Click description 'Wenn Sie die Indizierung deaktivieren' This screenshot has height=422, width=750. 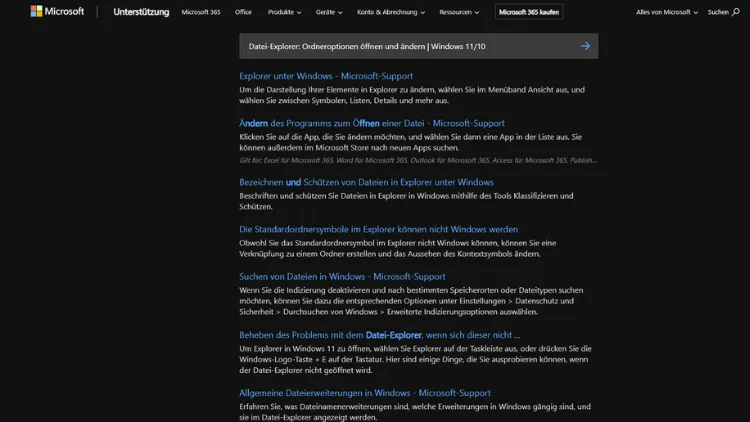pyautogui.click(x=411, y=301)
